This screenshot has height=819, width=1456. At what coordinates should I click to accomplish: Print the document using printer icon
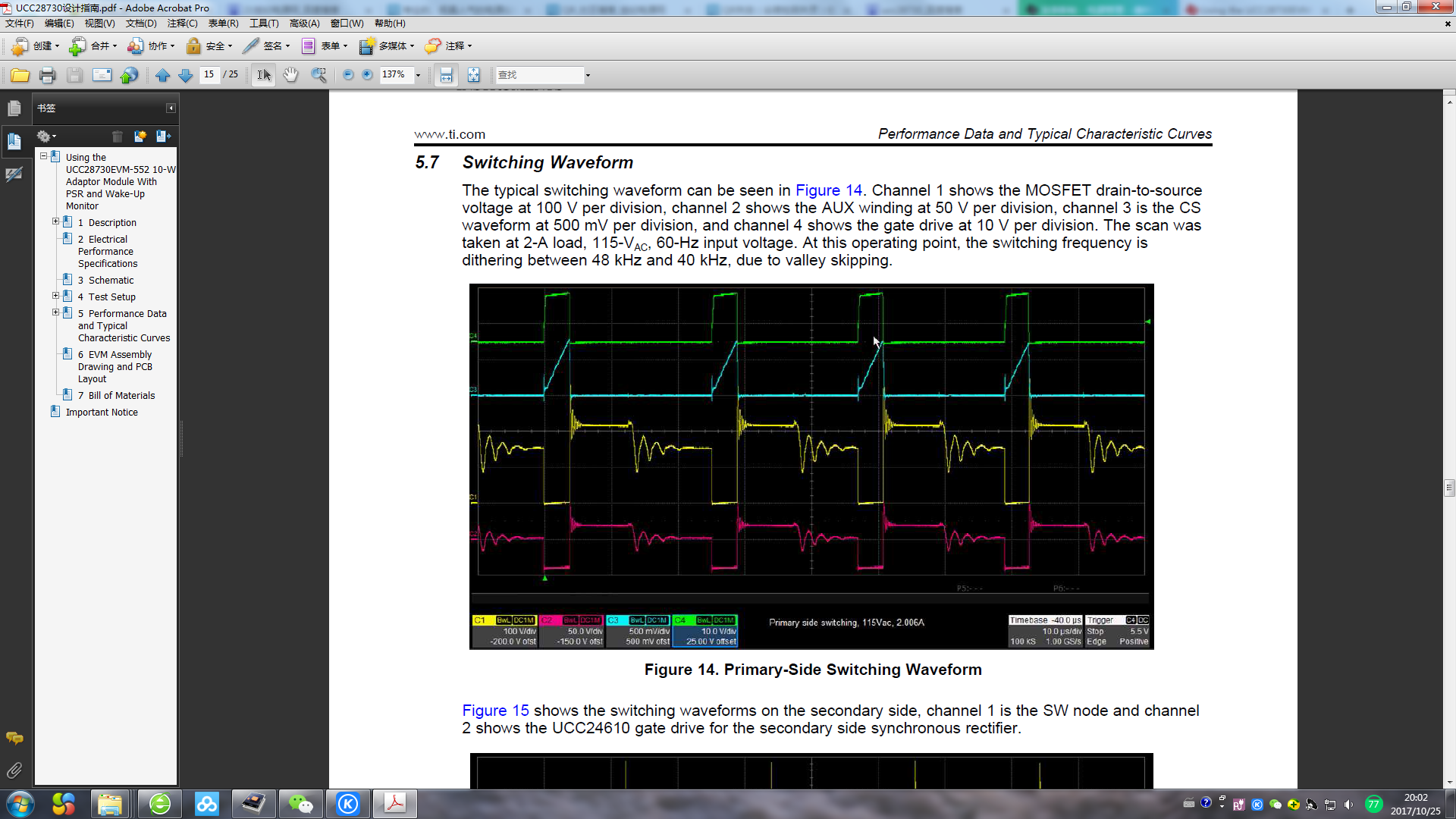pos(47,74)
